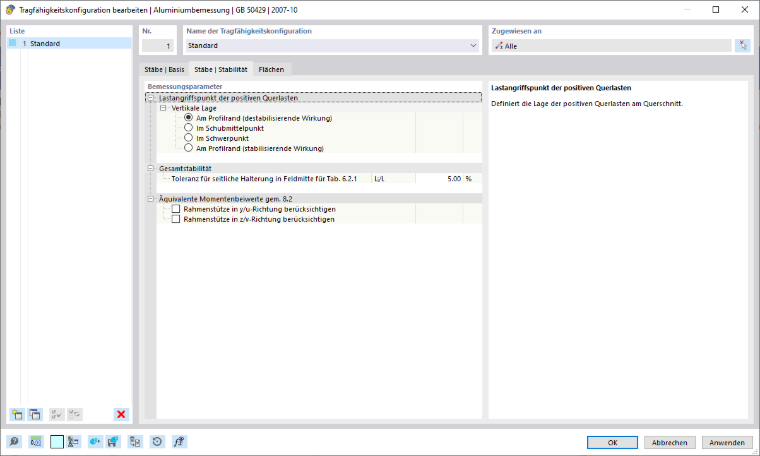Click the pick-objects cursor icon beside Alle

pyautogui.click(x=743, y=46)
